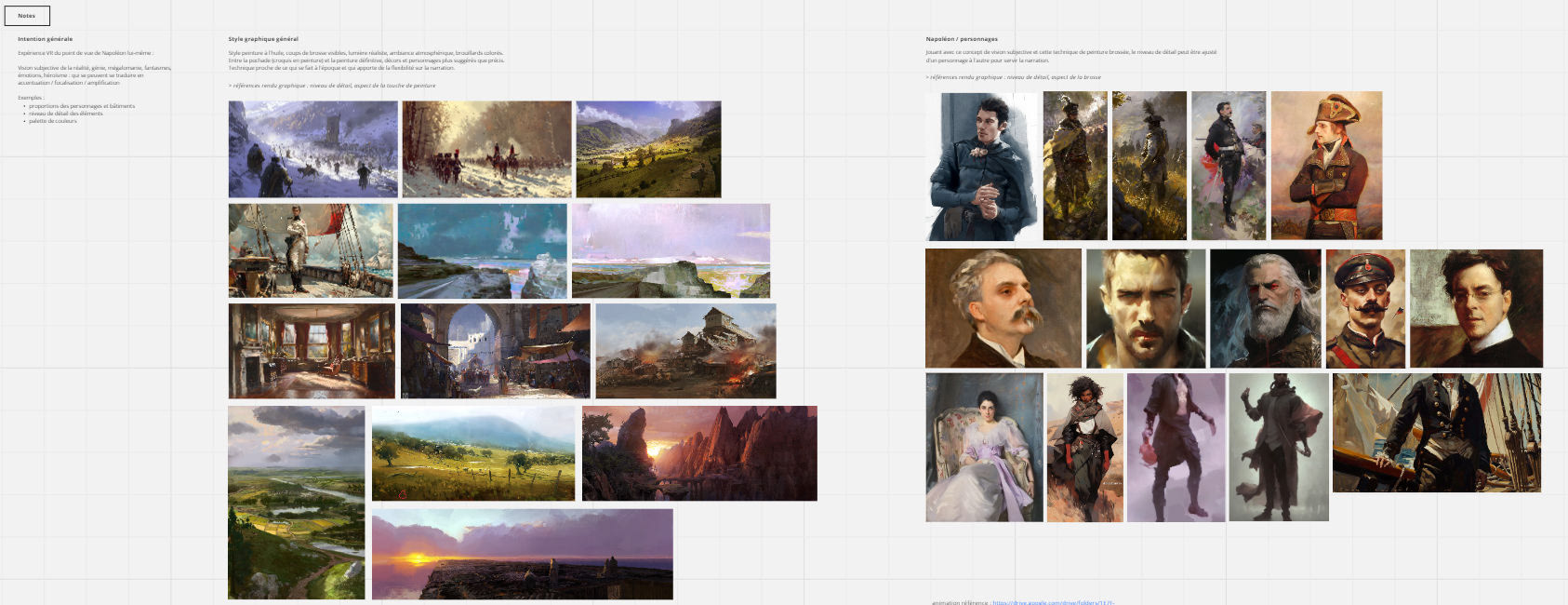Viewport: 1568px width, 605px height.
Task: Select the Napoleon bicorne hat portrait
Action: 1326,166
